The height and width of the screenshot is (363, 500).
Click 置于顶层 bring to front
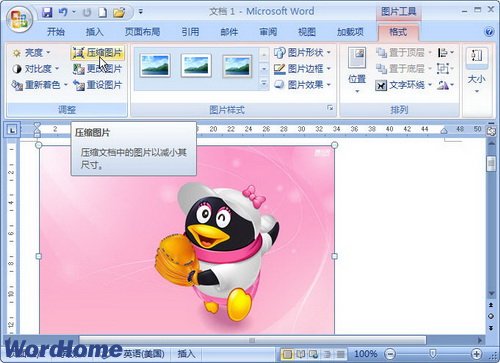click(403, 53)
